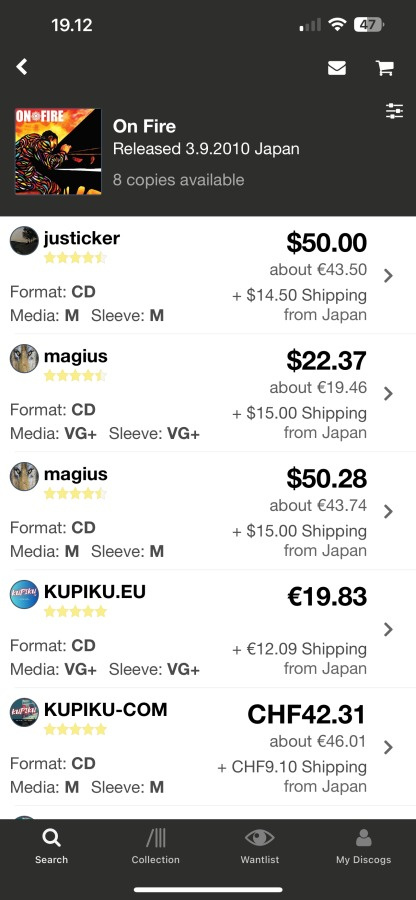Open the justicker seller name link
Image resolution: width=416 pixels, height=900 pixels.
click(x=82, y=238)
